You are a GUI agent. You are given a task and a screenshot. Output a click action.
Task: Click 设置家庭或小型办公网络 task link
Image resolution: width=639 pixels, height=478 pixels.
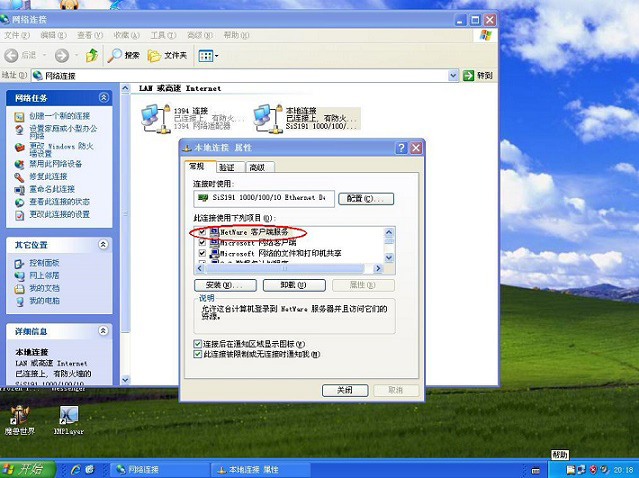pos(63,132)
